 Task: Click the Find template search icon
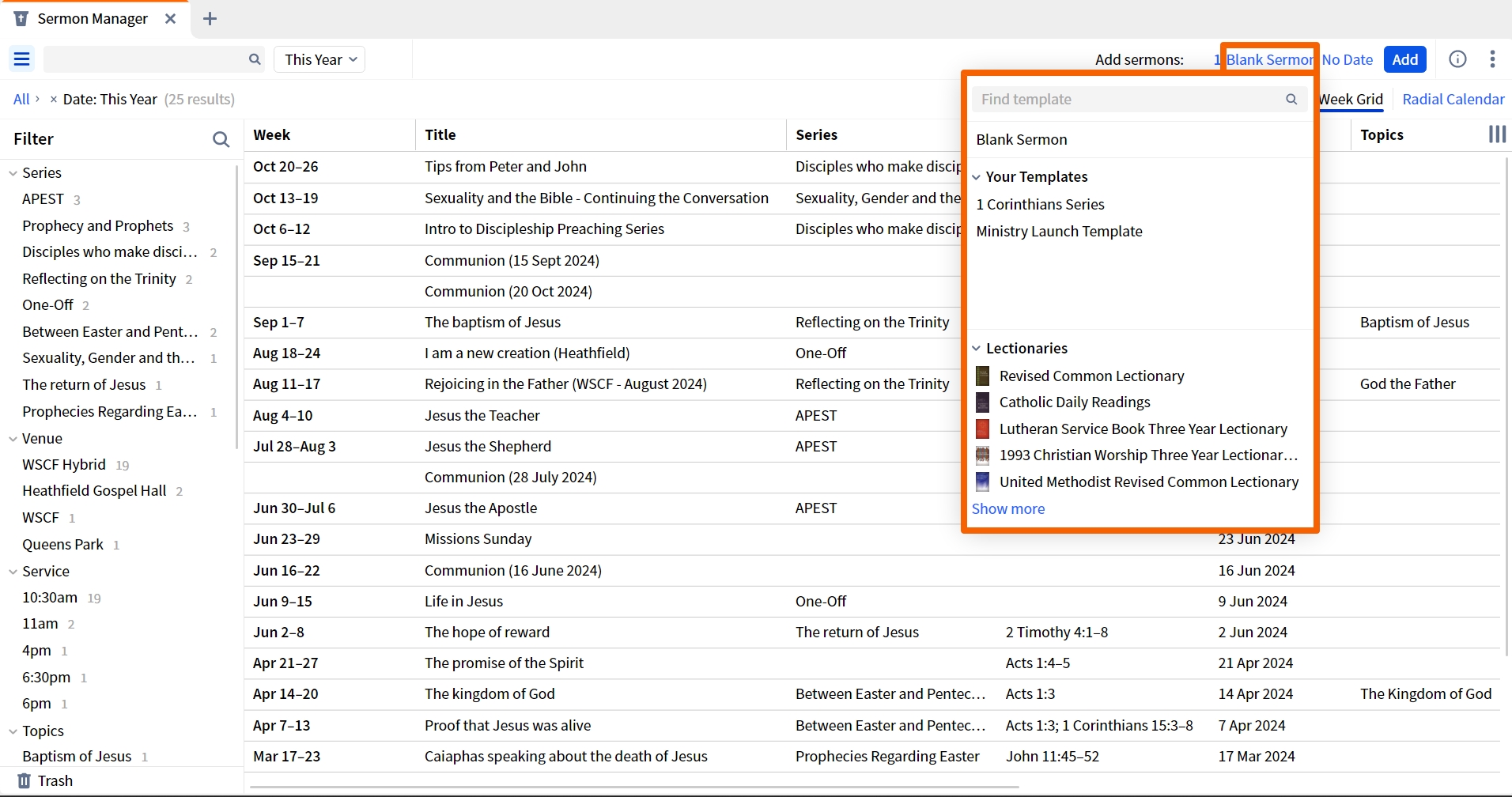(1291, 100)
